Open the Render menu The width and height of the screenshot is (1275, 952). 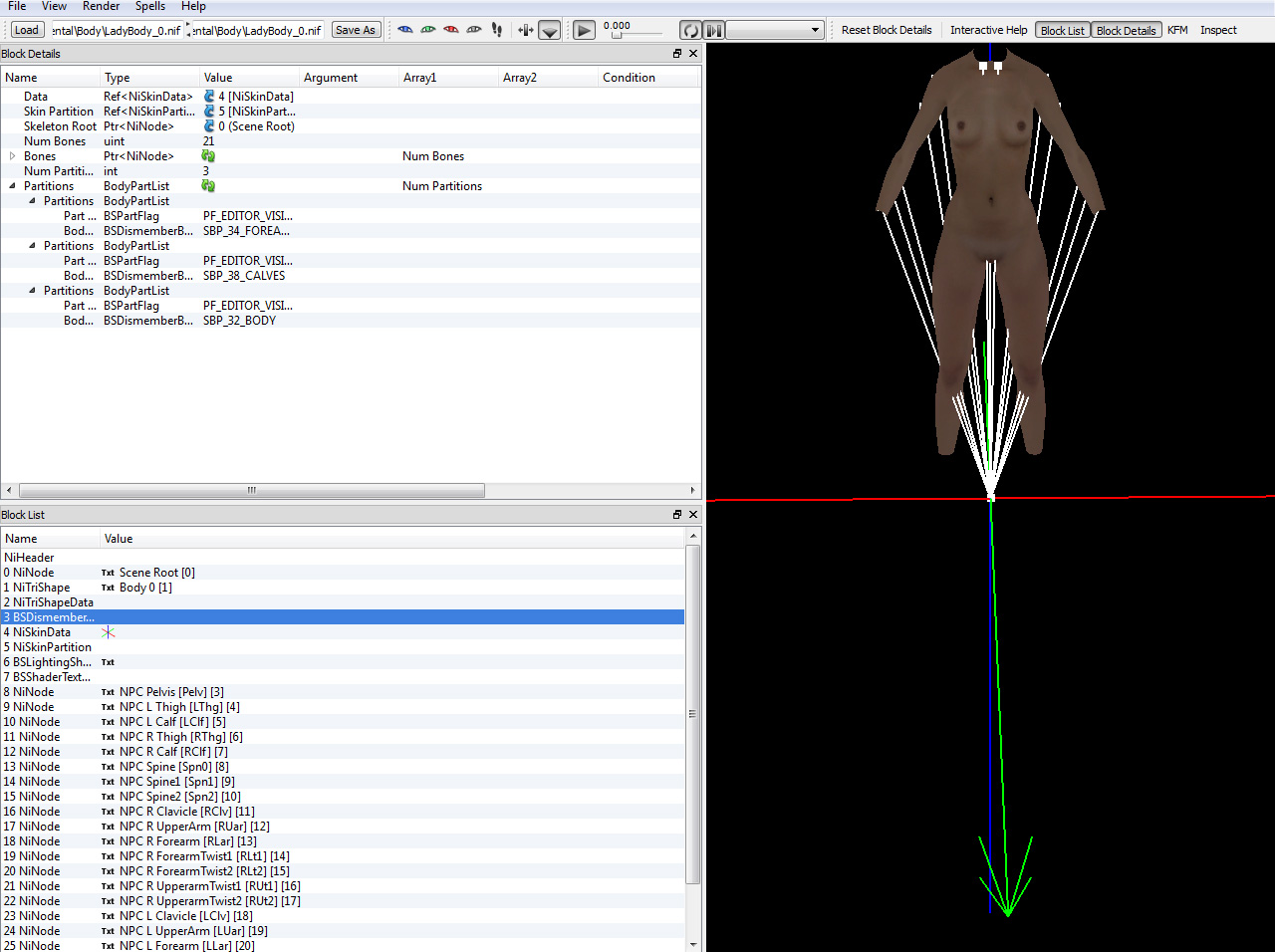point(101,7)
